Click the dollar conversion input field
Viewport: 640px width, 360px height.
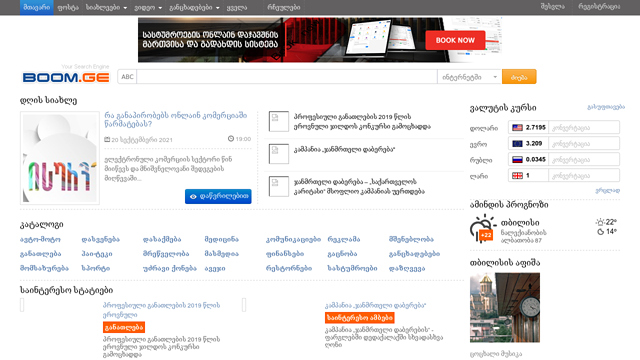click(584, 127)
